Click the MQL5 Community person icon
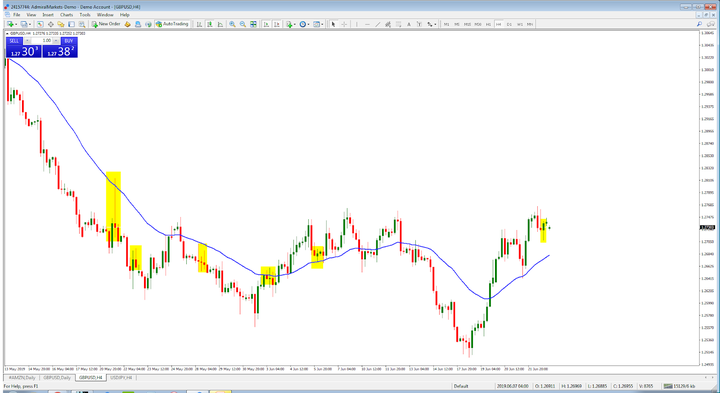The height and width of the screenshot is (393, 720). [x=138, y=24]
